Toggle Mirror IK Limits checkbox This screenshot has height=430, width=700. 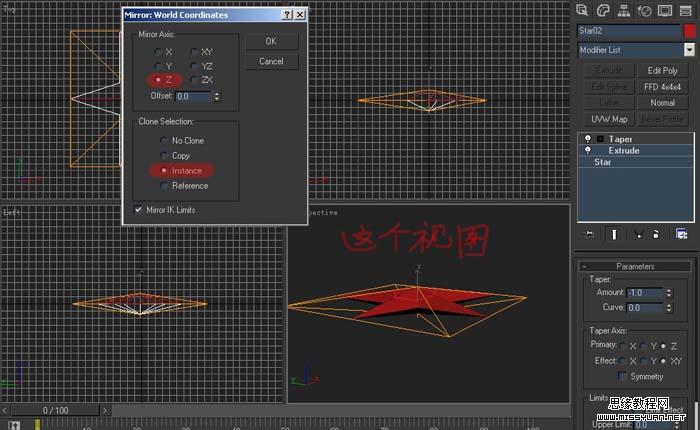[138, 209]
